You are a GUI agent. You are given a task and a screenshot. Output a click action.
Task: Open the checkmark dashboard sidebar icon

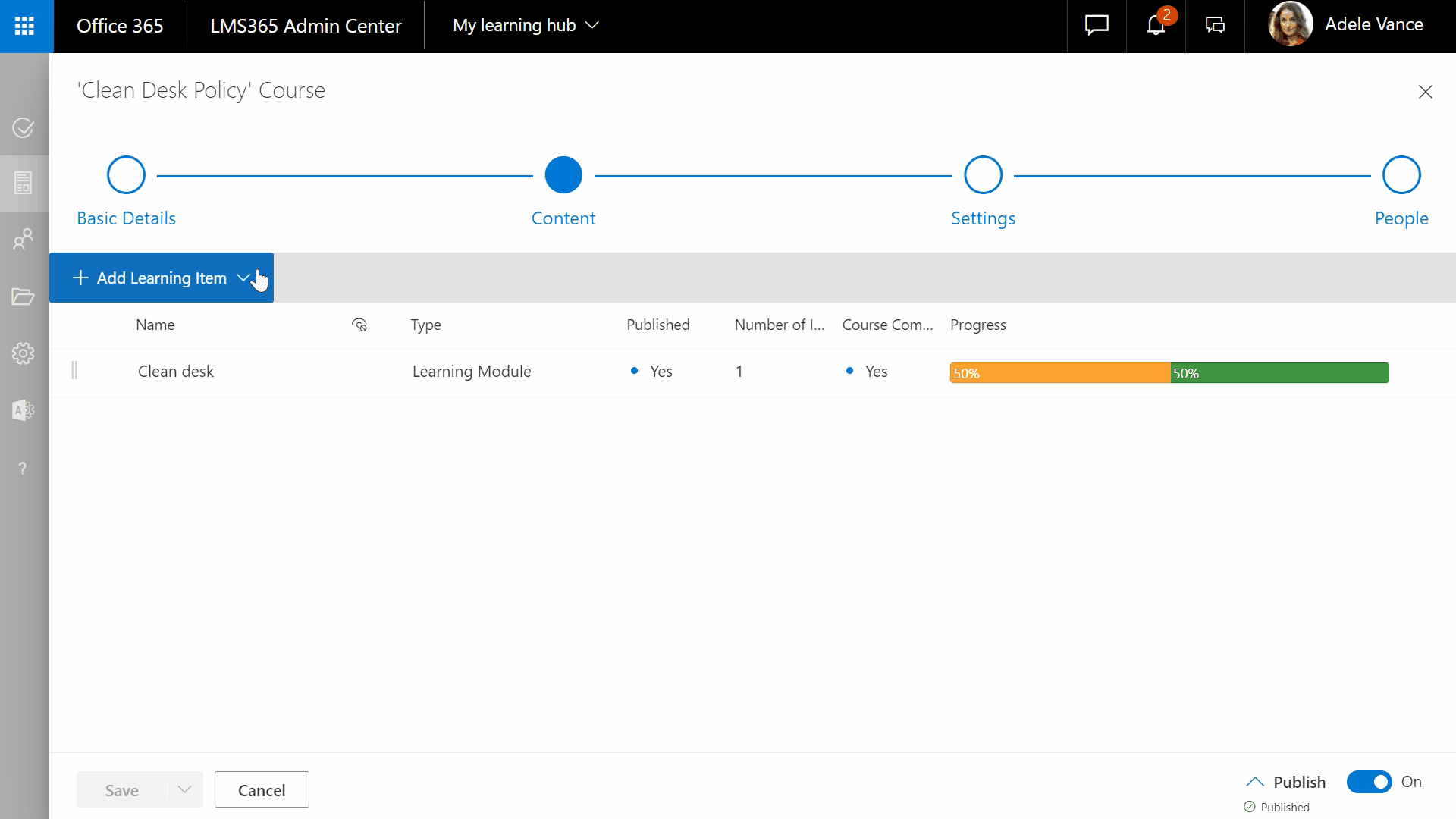pyautogui.click(x=24, y=127)
